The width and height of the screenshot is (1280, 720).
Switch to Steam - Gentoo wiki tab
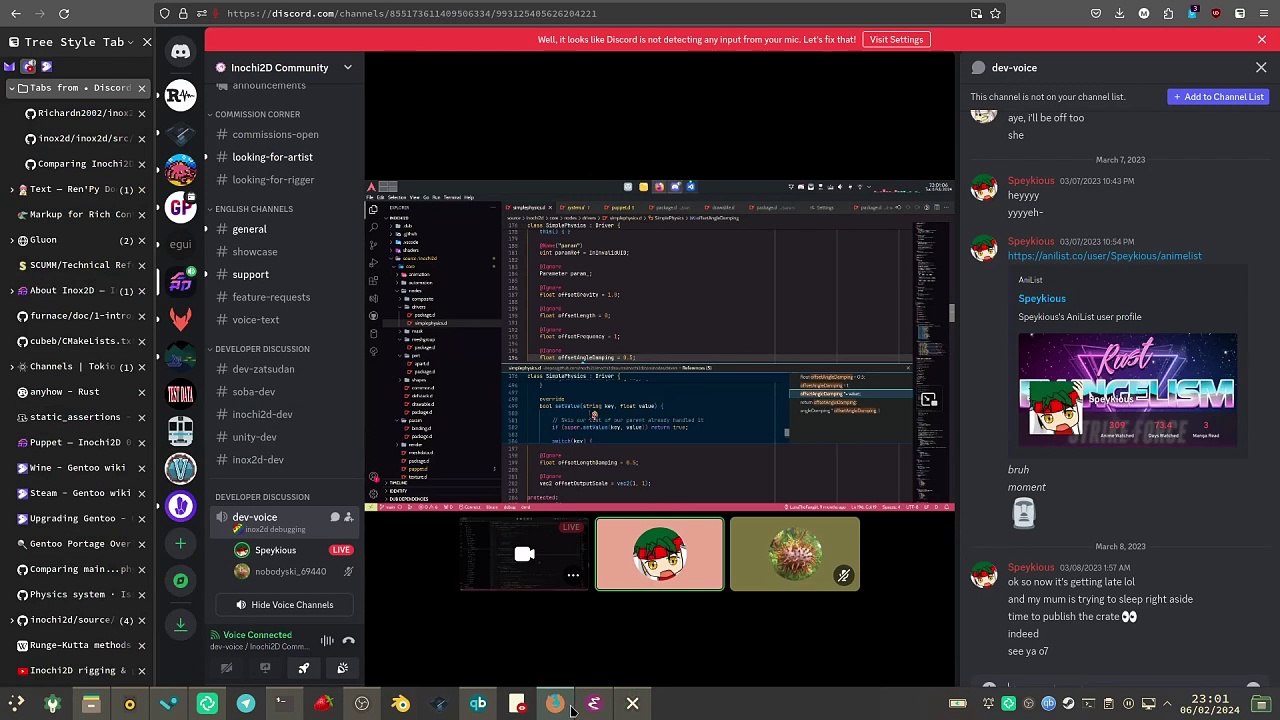pyautogui.click(x=78, y=493)
